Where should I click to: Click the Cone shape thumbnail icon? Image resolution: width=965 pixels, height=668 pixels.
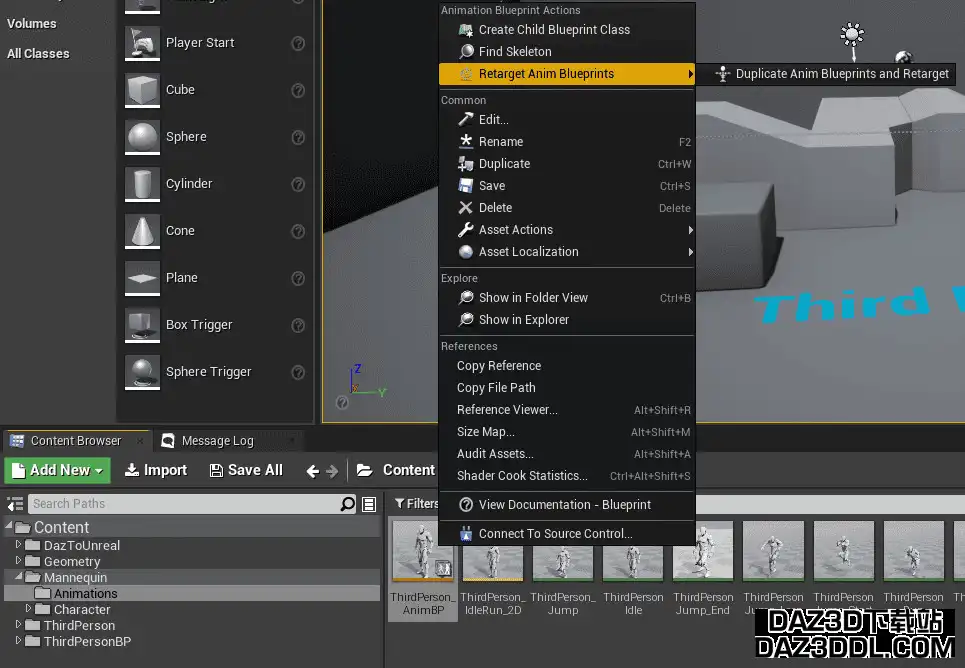coord(142,231)
